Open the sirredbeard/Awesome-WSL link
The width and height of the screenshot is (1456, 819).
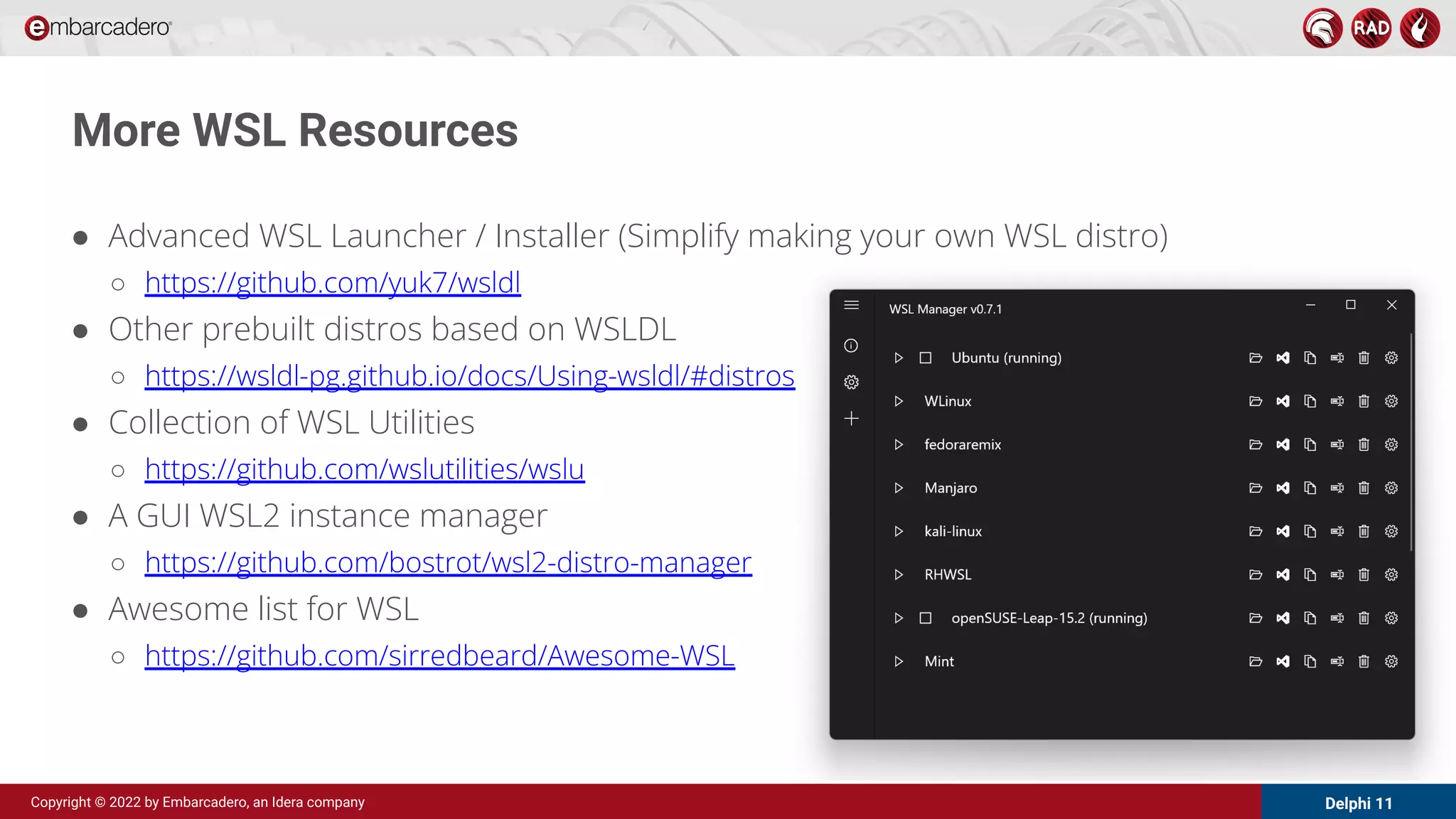[440, 655]
